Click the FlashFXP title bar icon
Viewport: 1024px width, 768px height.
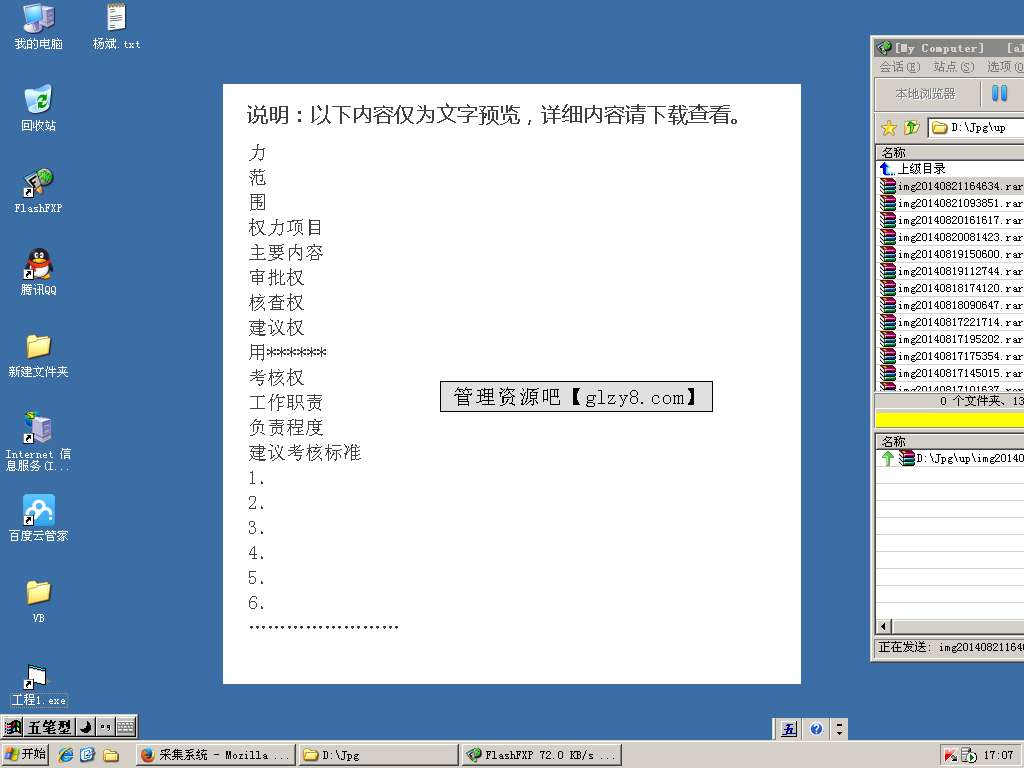[884, 48]
